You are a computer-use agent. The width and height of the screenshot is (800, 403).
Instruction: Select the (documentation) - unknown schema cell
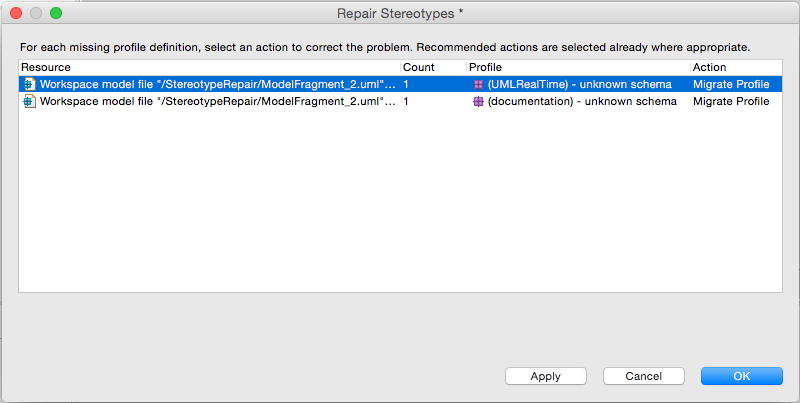coord(582,102)
